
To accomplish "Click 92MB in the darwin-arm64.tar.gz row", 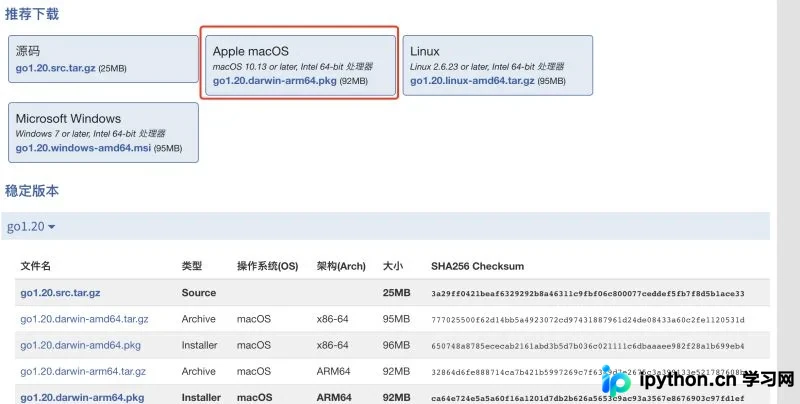I will click(x=396, y=371).
